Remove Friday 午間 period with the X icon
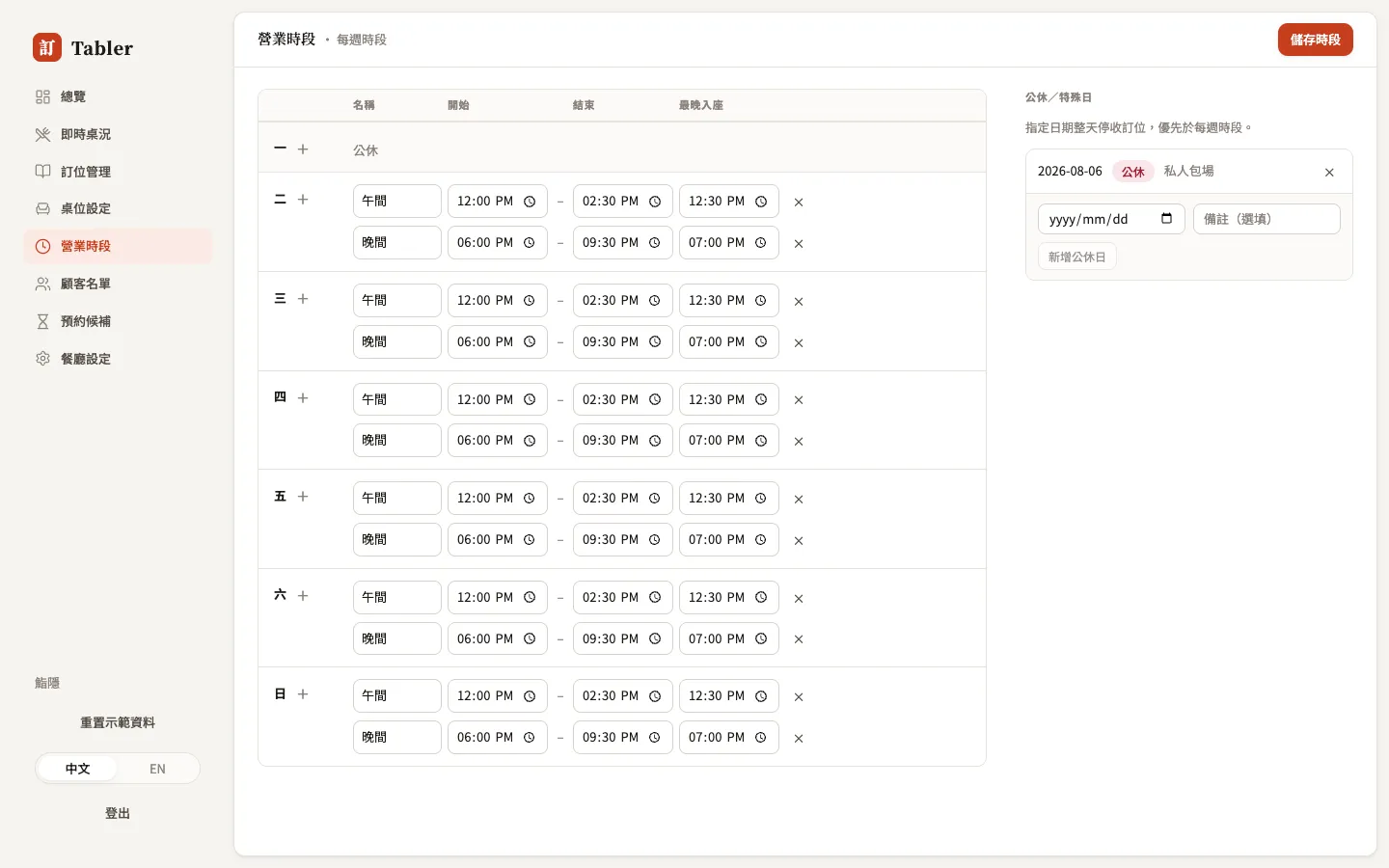This screenshot has height=868, width=1389. pos(799,500)
